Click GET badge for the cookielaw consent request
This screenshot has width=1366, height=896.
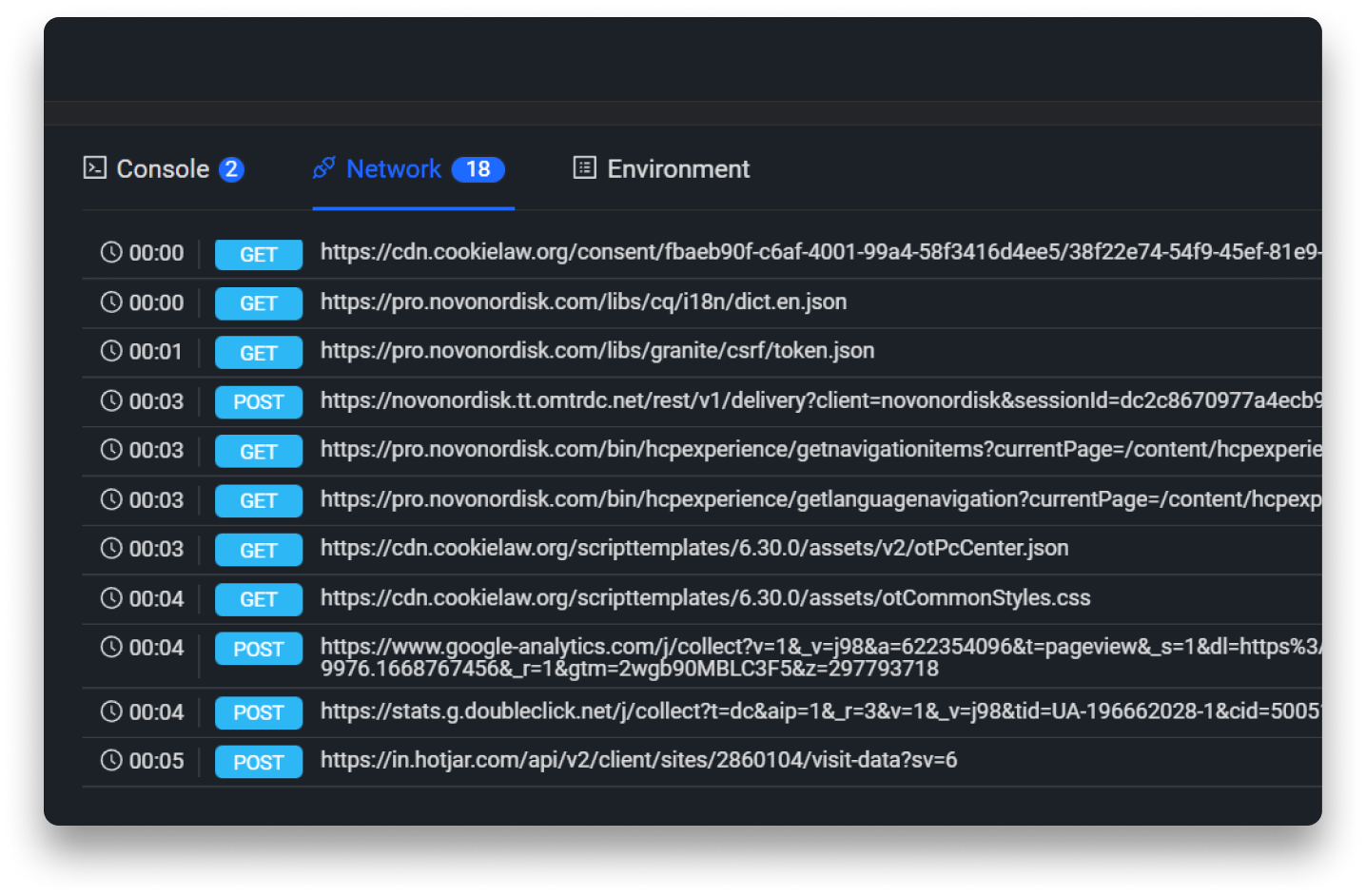click(x=259, y=254)
